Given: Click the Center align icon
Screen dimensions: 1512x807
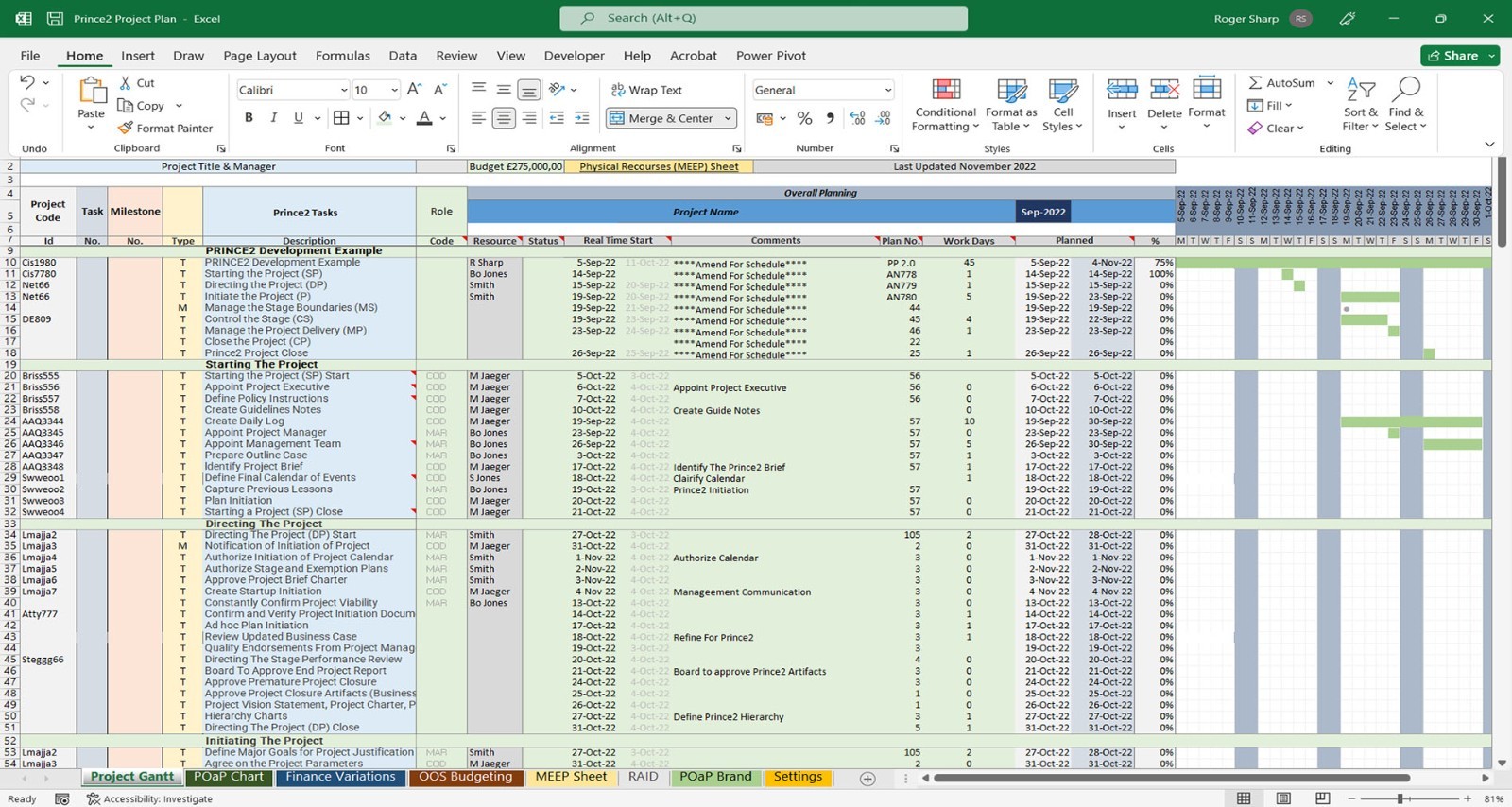Looking at the screenshot, I should point(504,118).
